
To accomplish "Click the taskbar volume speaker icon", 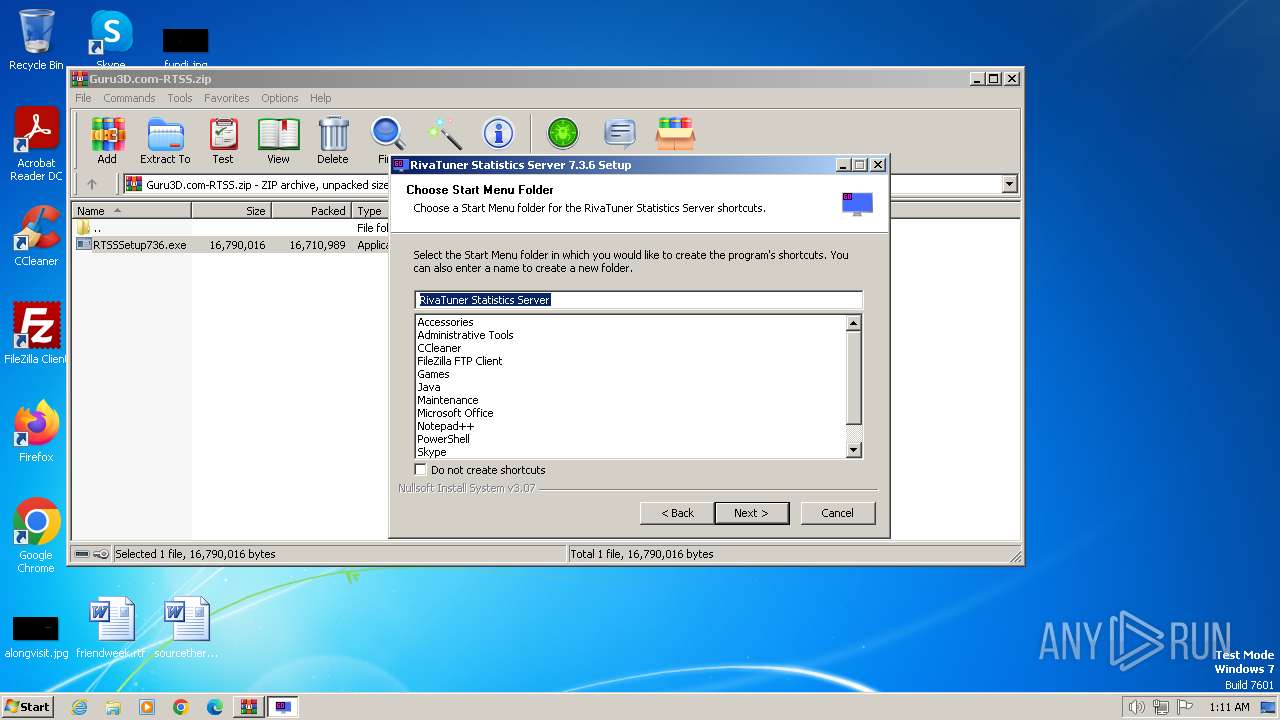I will [x=1136, y=707].
